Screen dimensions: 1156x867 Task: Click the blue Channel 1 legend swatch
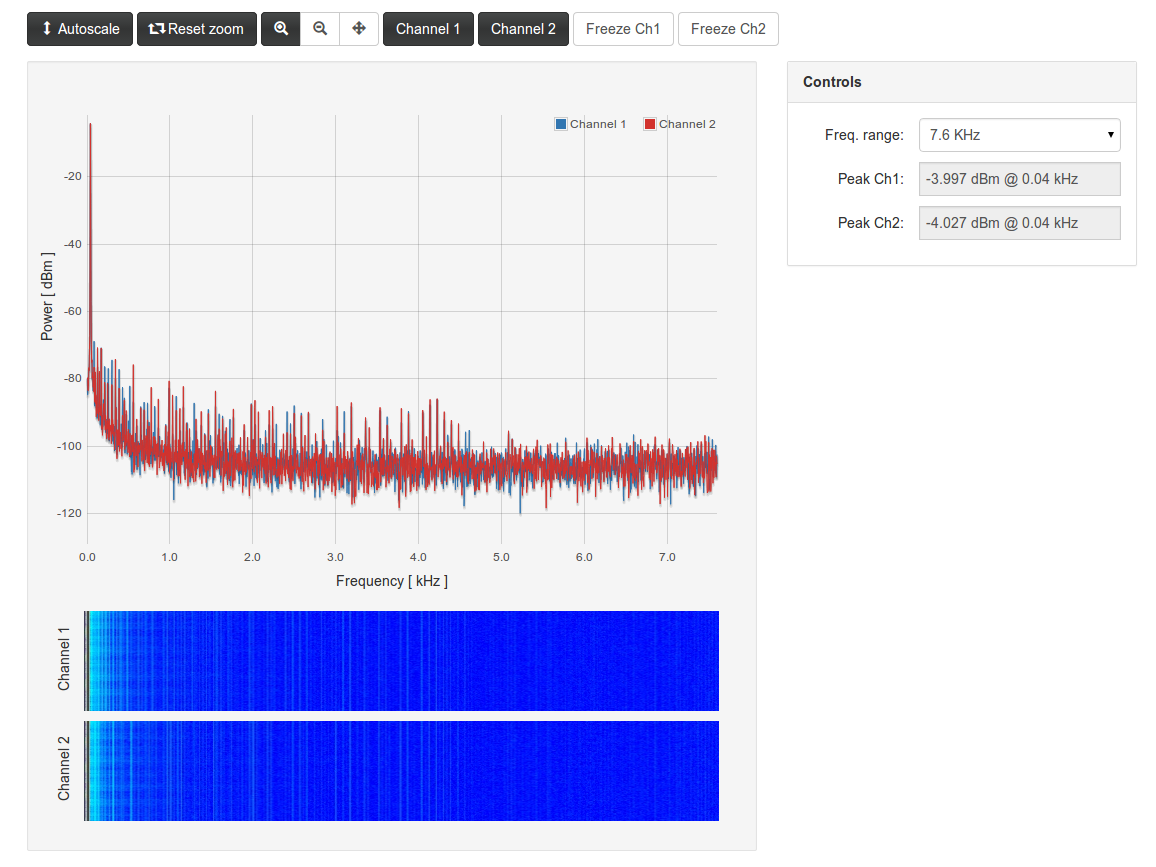coord(561,124)
